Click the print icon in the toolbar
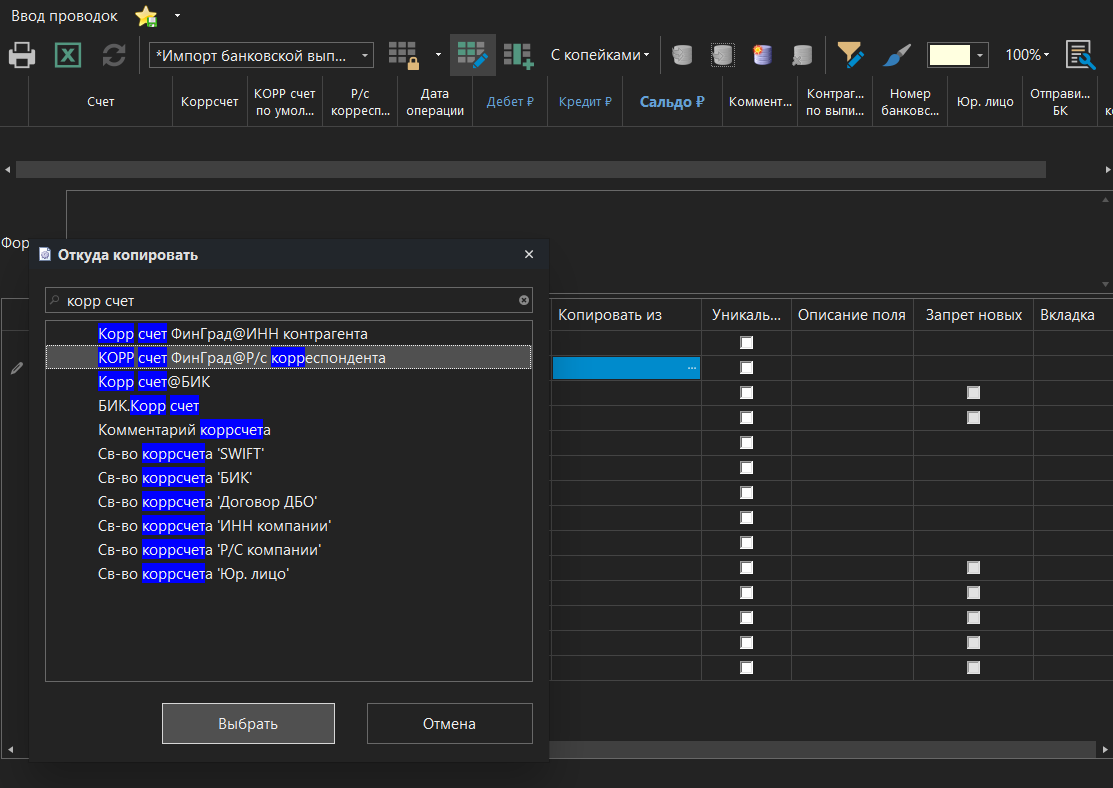Viewport: 1113px width, 788px height. click(x=22, y=55)
